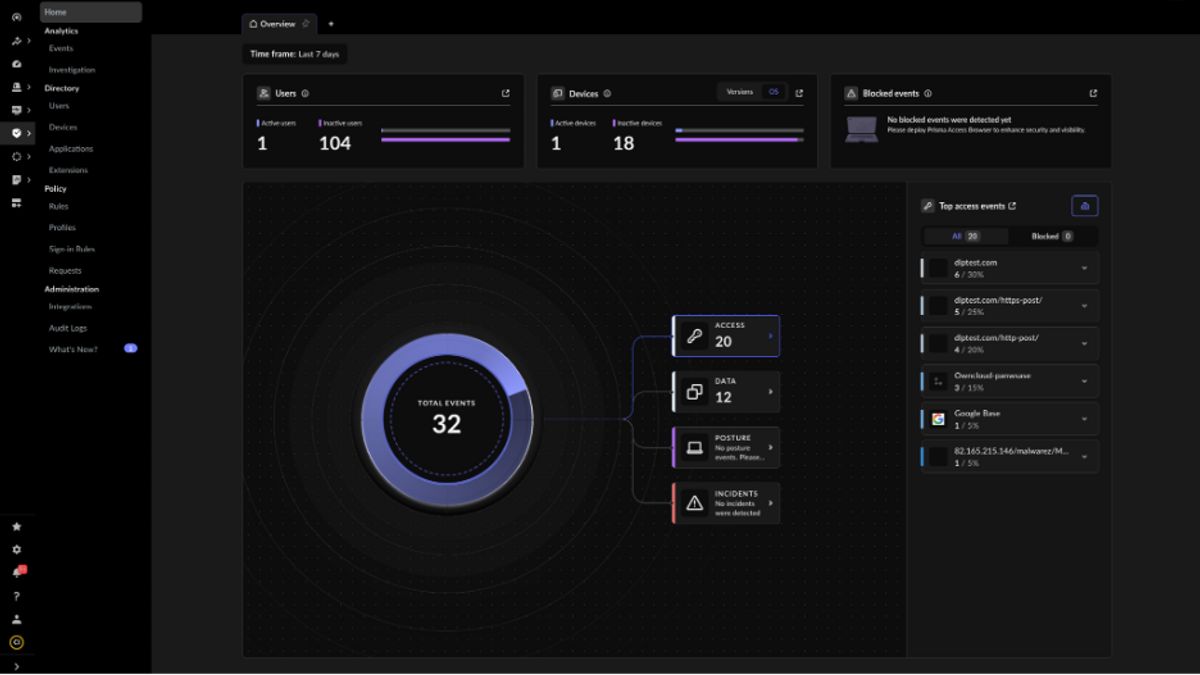Screen dimensions: 1200x675
Task: View notifications bell with red badge
Action: [x=17, y=572]
